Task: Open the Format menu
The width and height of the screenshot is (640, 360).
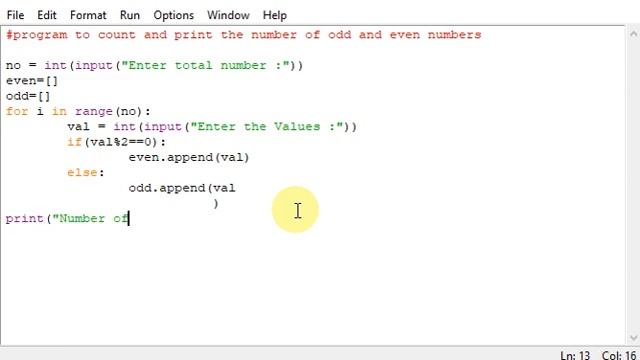Action: (x=88, y=15)
